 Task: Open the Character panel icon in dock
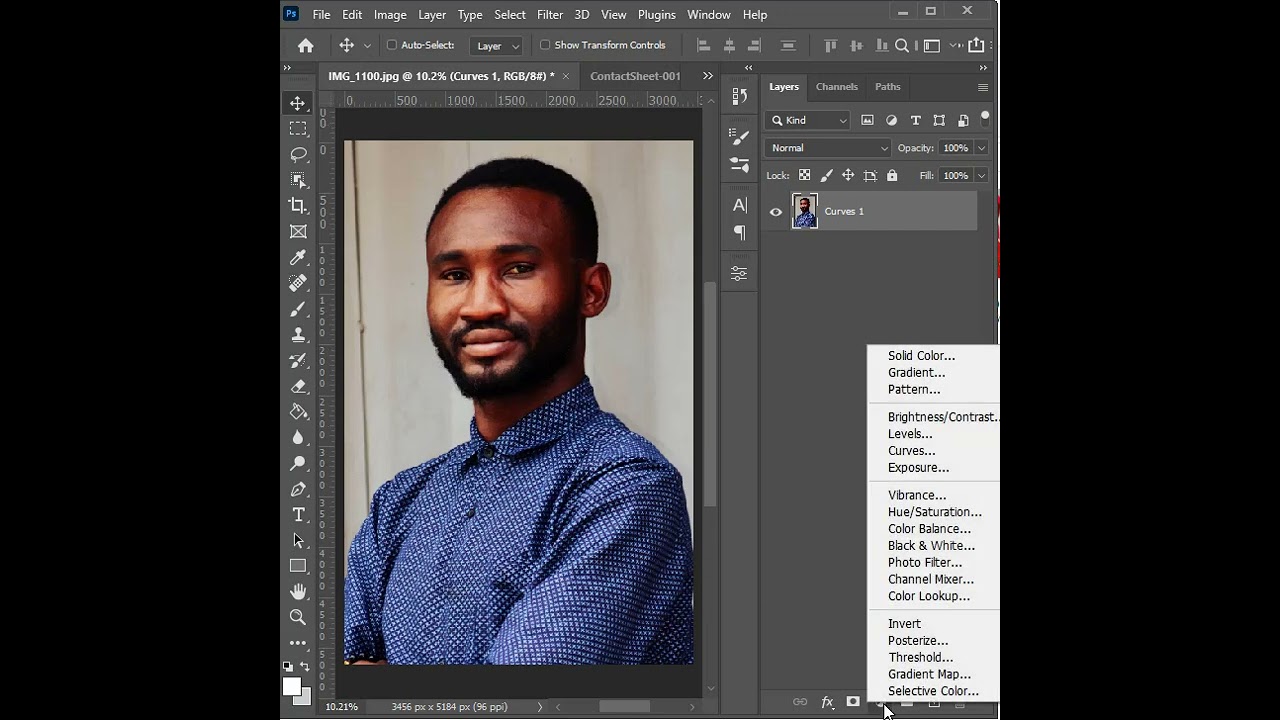pos(740,205)
